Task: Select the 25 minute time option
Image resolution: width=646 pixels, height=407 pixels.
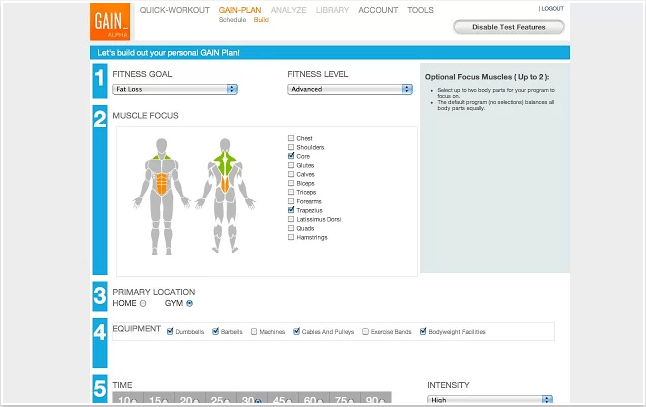Action: click(x=227, y=401)
